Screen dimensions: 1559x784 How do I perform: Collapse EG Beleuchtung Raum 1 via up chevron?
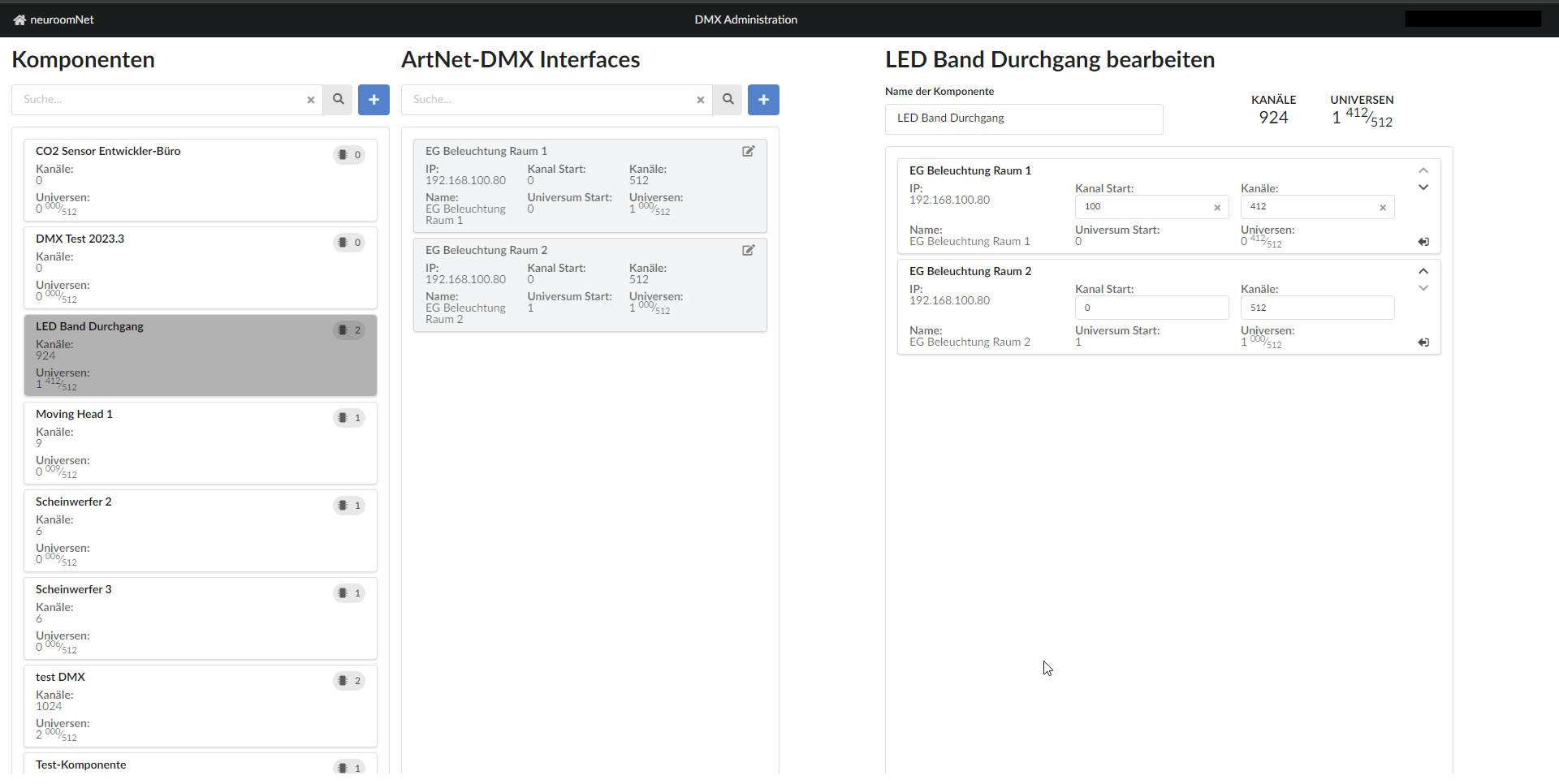(x=1423, y=170)
